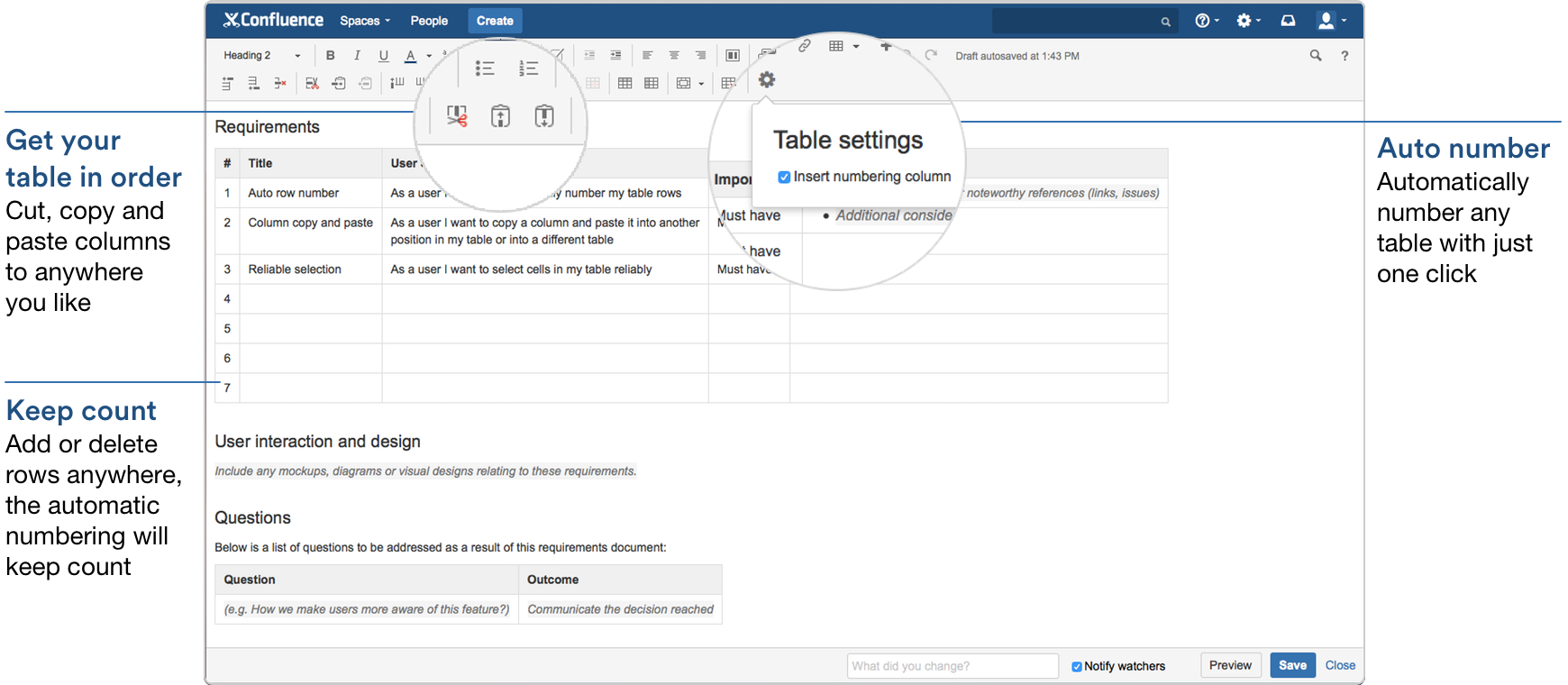Insert a table row below
Image resolution: width=1568 pixels, height=685 pixels.
[x=254, y=84]
